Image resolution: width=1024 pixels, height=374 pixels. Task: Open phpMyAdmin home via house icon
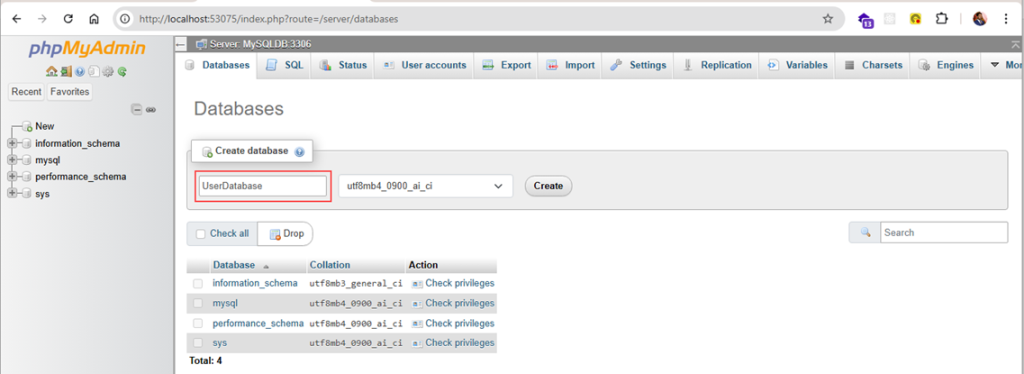(x=51, y=71)
